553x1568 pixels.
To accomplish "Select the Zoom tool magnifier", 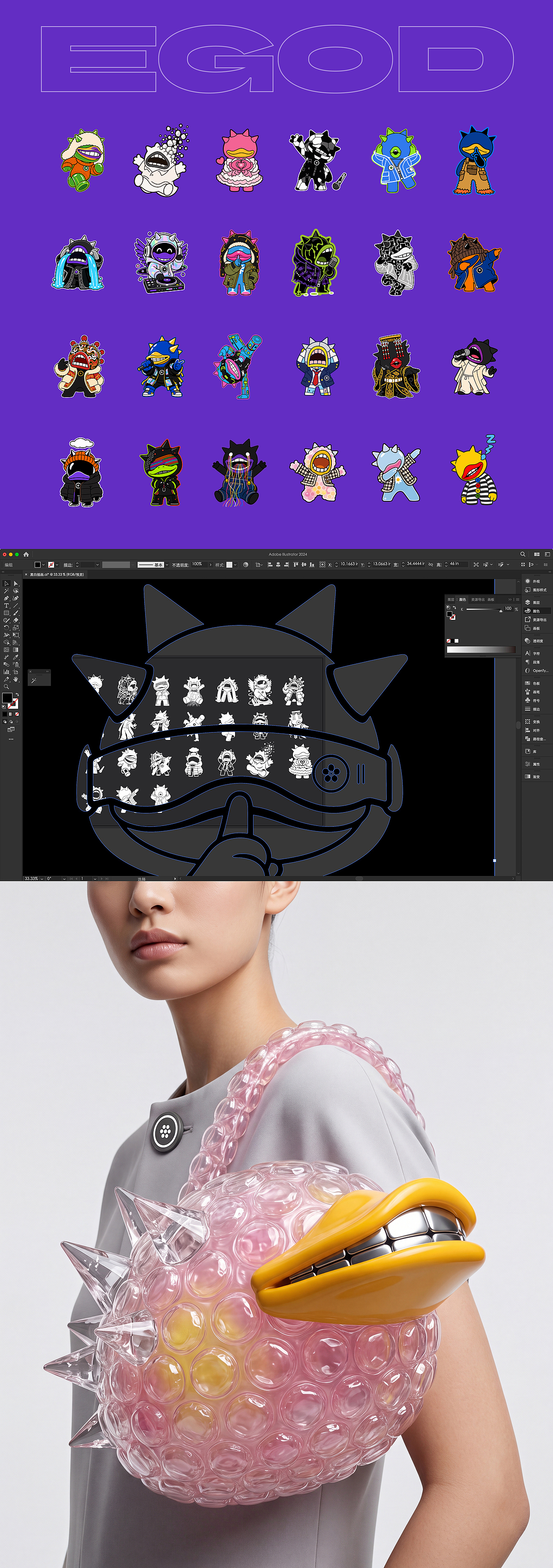I will point(6,687).
